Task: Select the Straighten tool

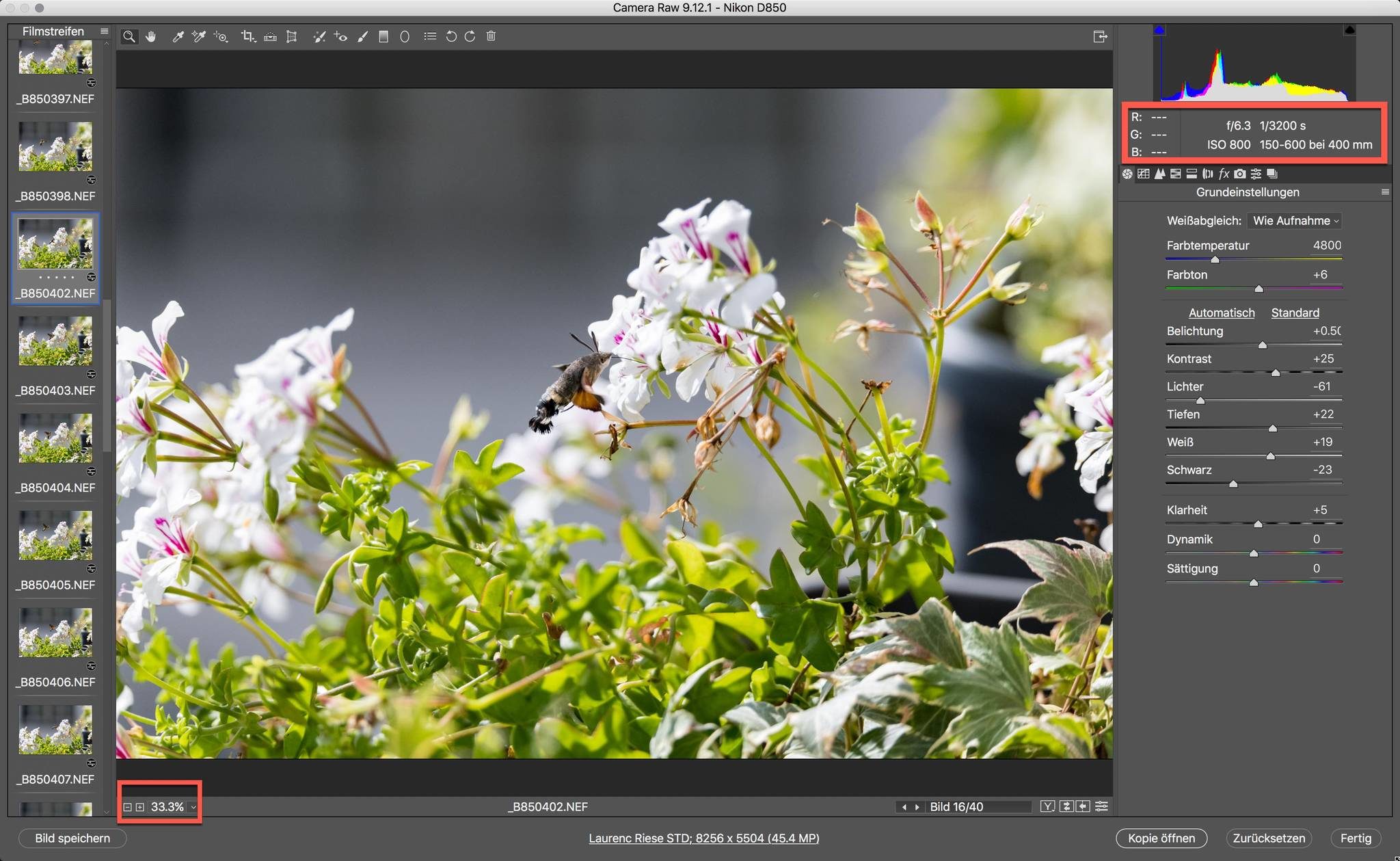Action: (271, 36)
